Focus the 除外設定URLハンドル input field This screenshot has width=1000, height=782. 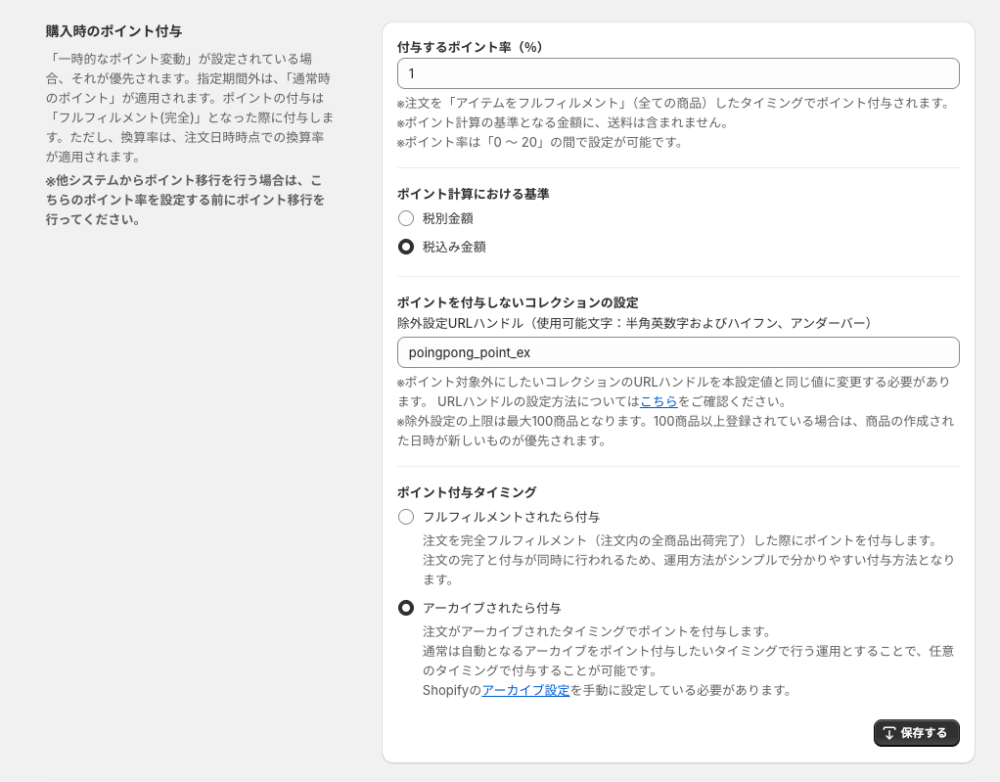[678, 352]
